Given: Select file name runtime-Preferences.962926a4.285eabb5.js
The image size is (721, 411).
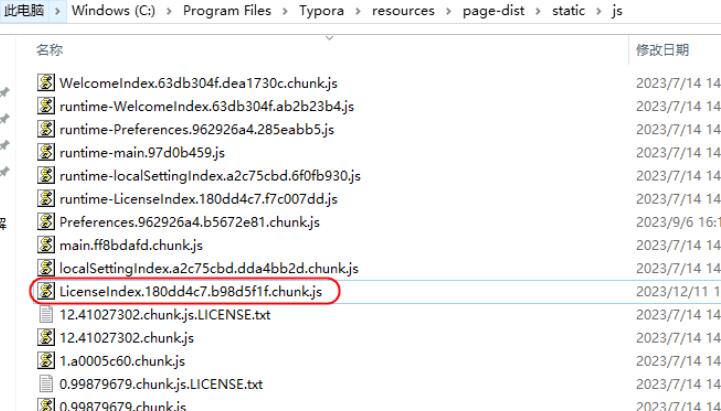Looking at the screenshot, I should pyautogui.click(x=196, y=130).
